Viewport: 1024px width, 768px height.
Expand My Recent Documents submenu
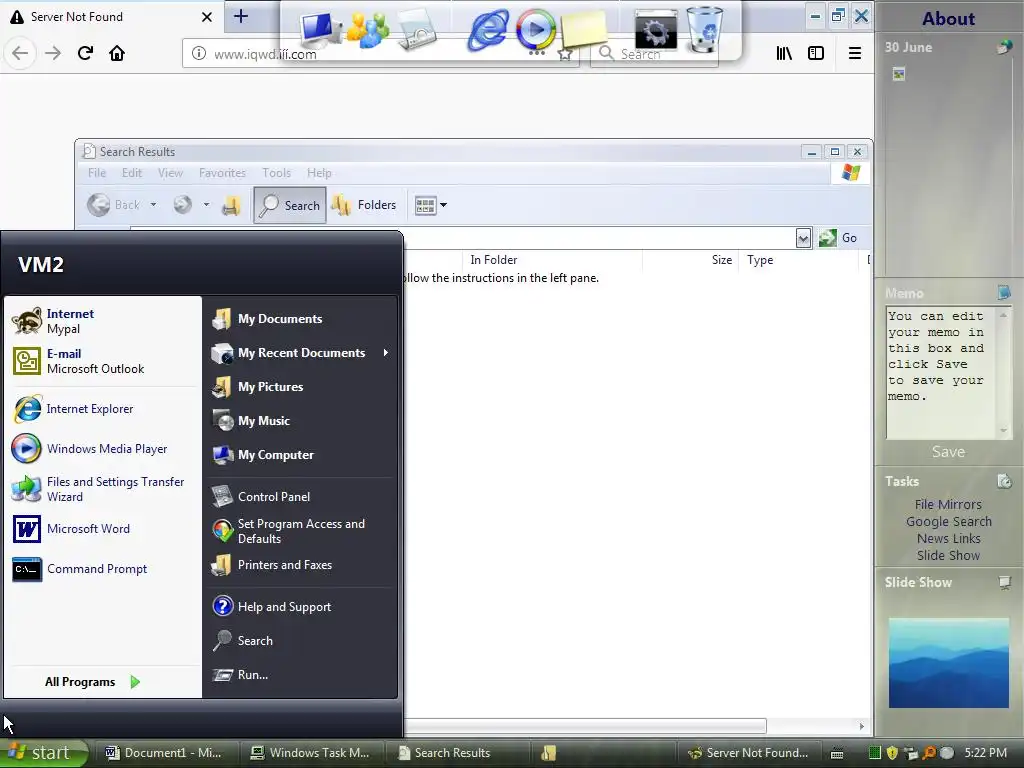coord(300,353)
